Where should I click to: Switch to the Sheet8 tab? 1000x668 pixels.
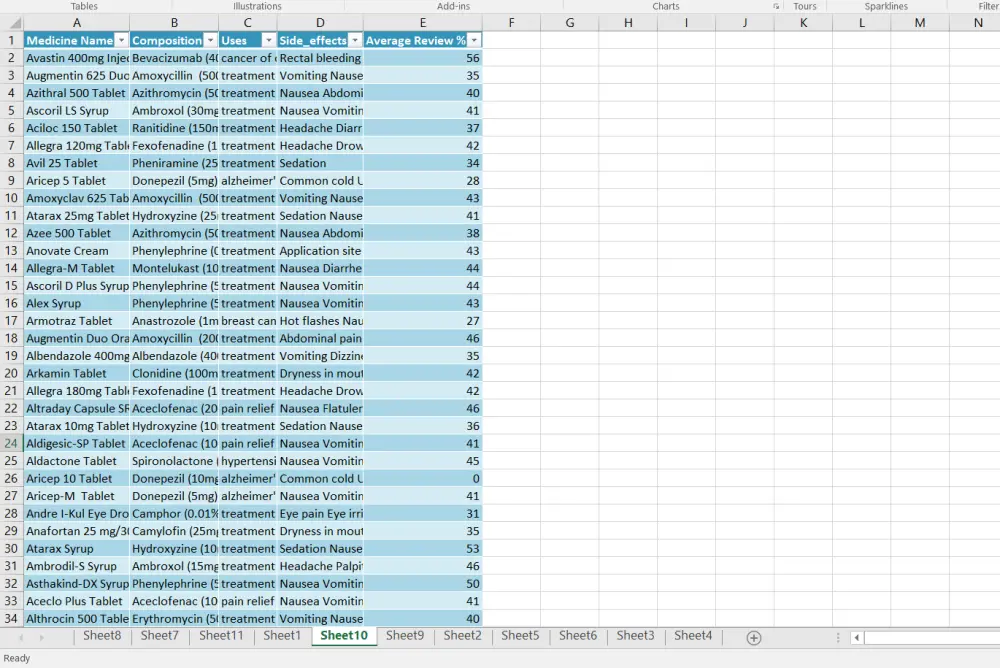[x=101, y=635]
